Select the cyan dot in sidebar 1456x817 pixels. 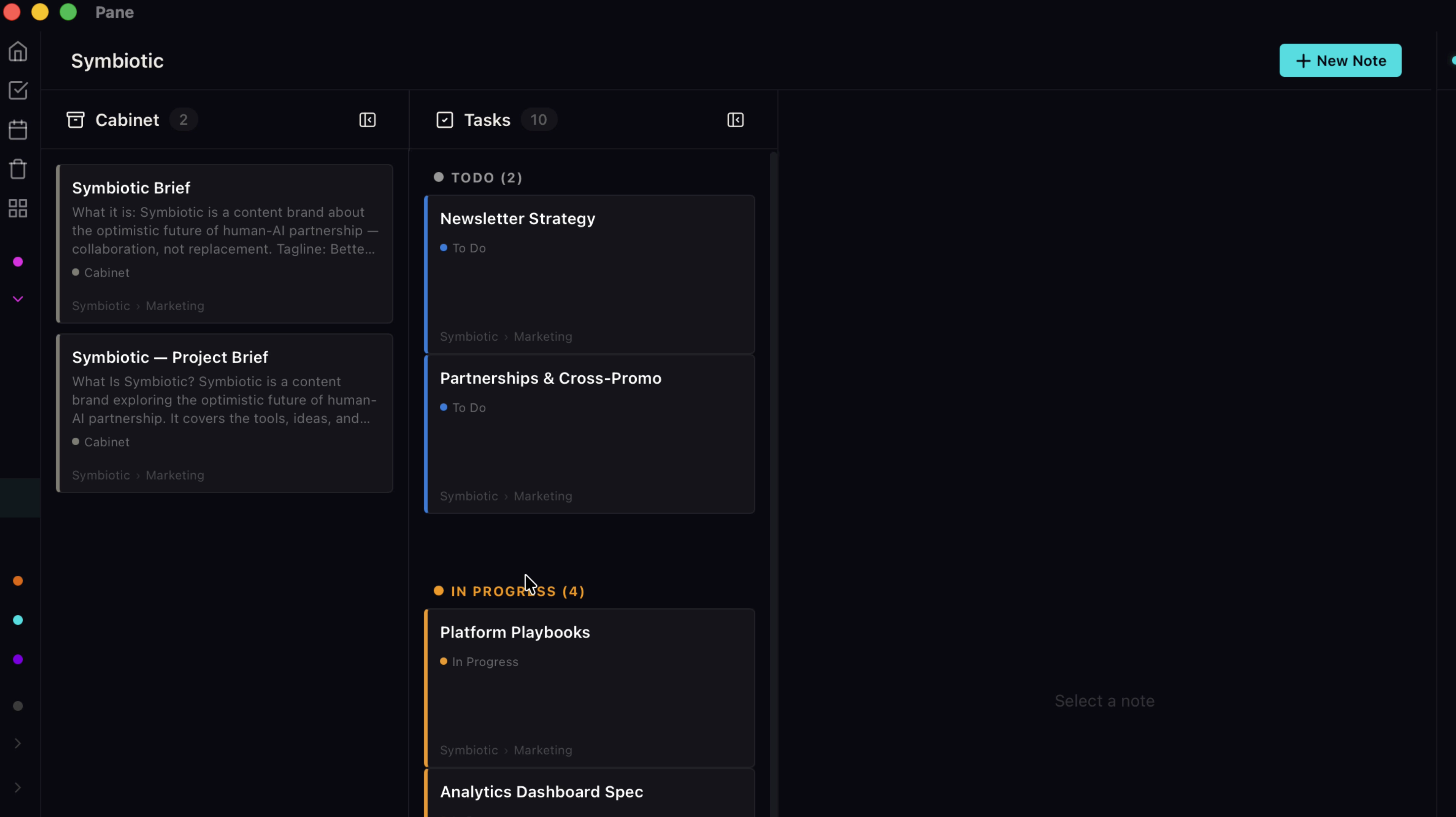pyautogui.click(x=18, y=620)
